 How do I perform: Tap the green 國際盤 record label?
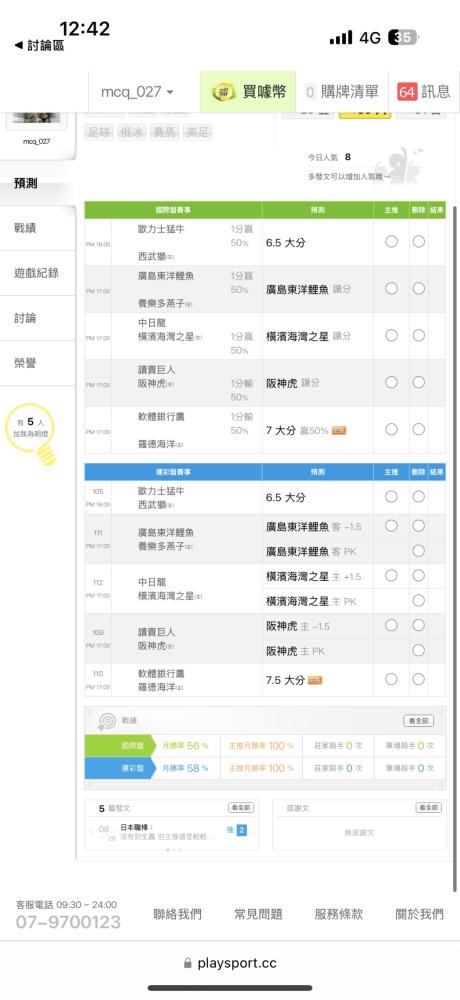click(121, 746)
